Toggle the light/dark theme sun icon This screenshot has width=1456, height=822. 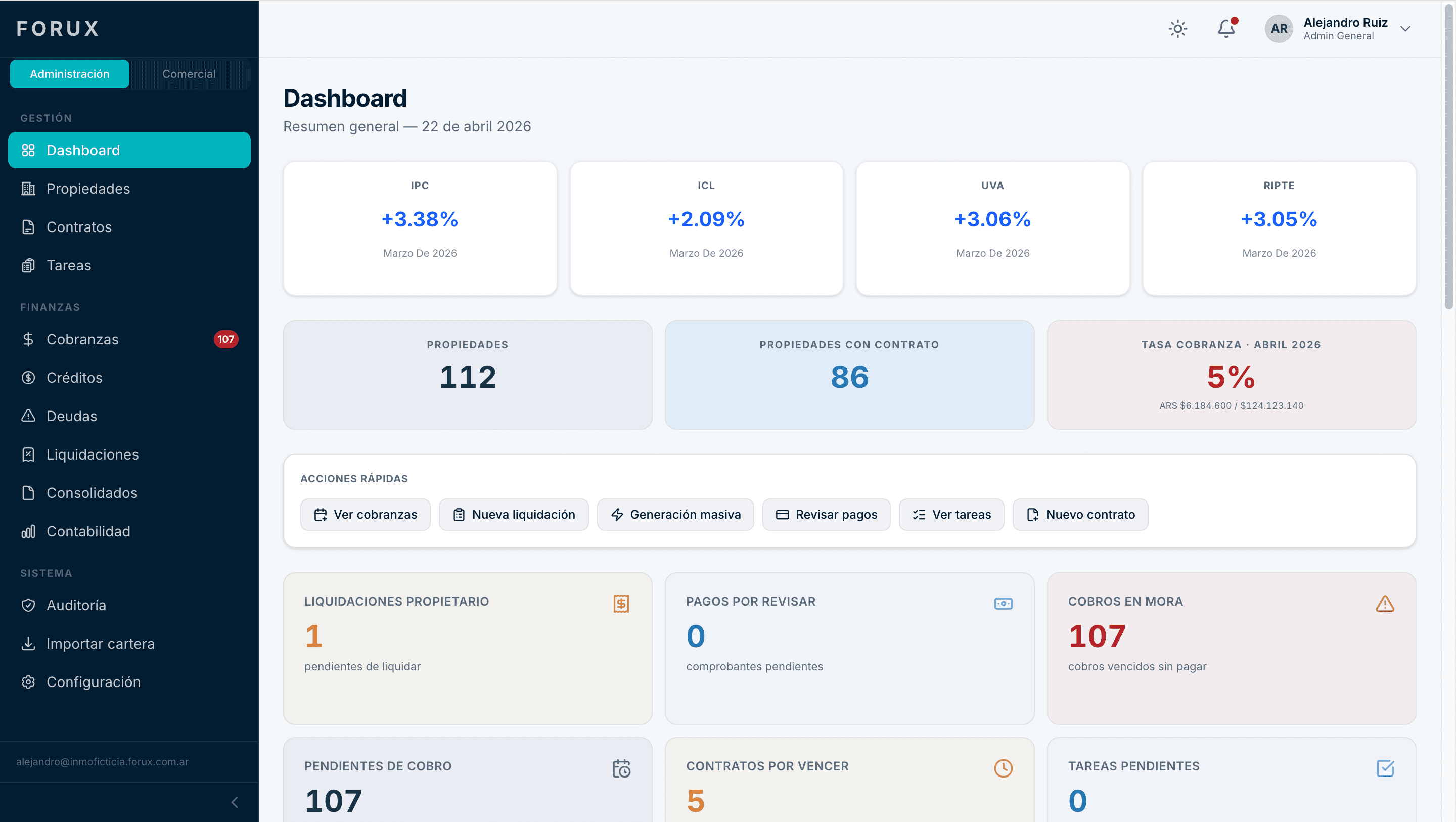[x=1177, y=29]
